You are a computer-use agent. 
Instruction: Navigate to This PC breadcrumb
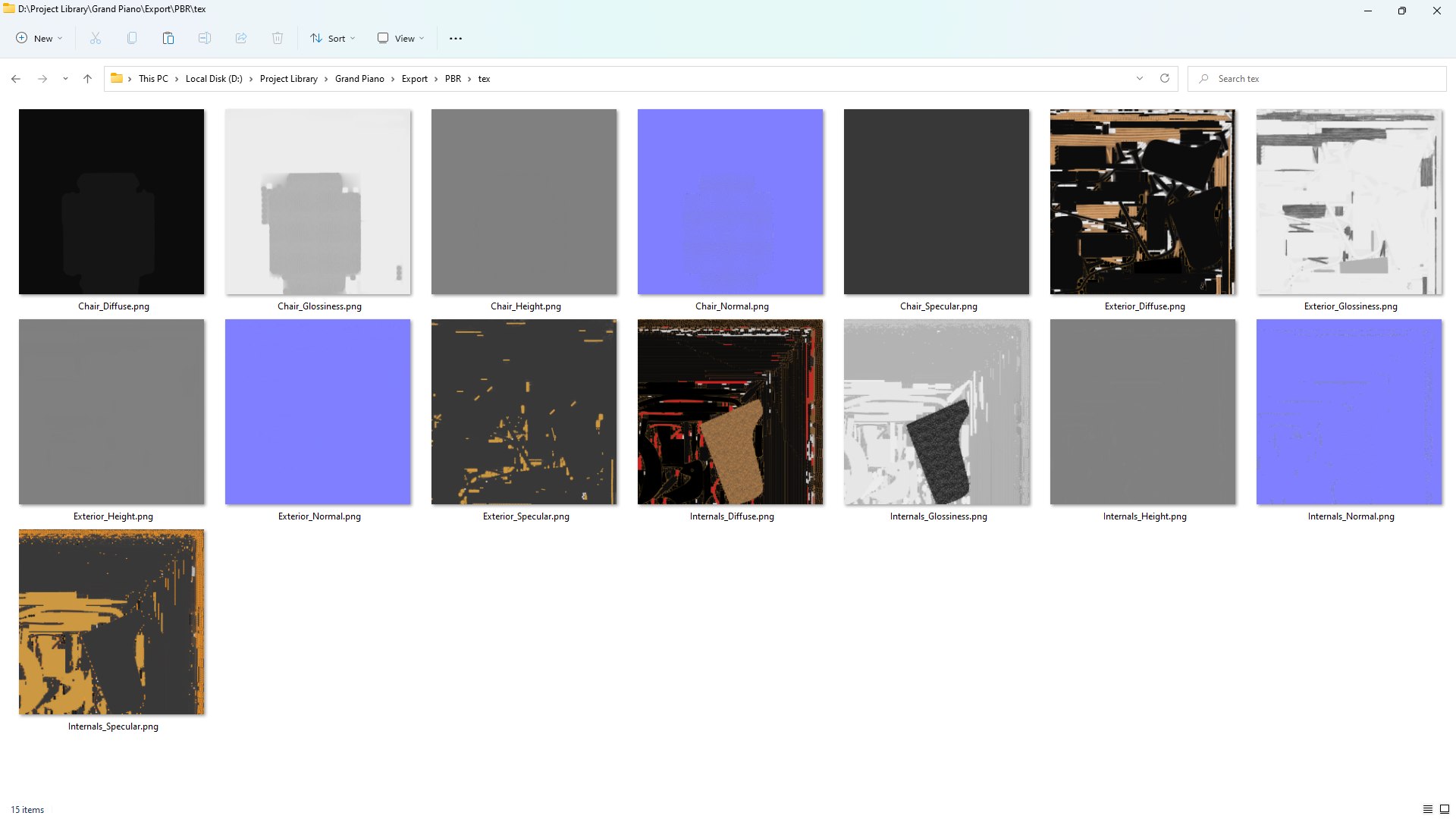153,79
